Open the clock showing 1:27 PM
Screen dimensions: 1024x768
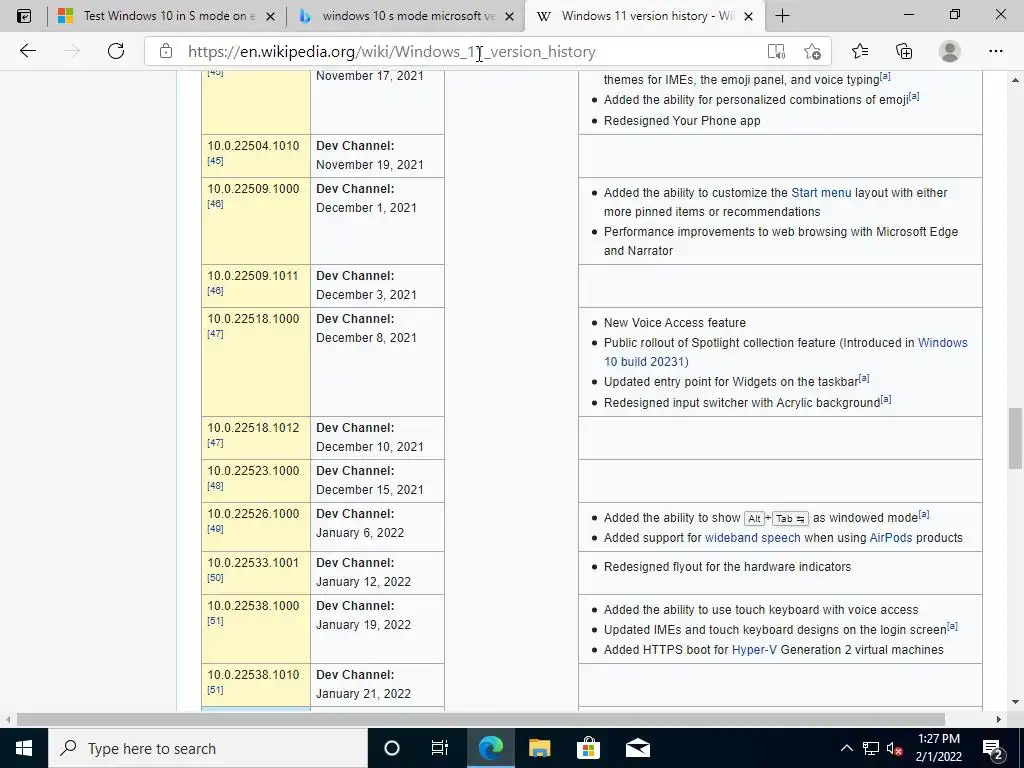coord(938,748)
